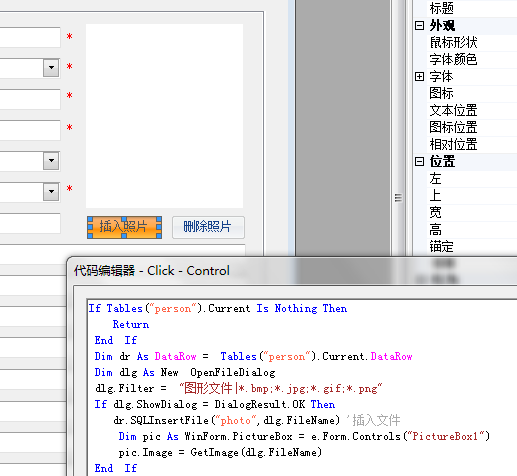Click the Dim dlg As New OpenFileDialog line
Image resolution: width=517 pixels, height=476 pixels.
185,373
